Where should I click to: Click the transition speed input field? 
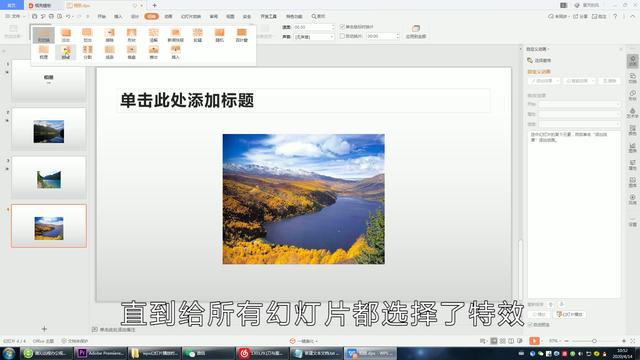(314, 27)
